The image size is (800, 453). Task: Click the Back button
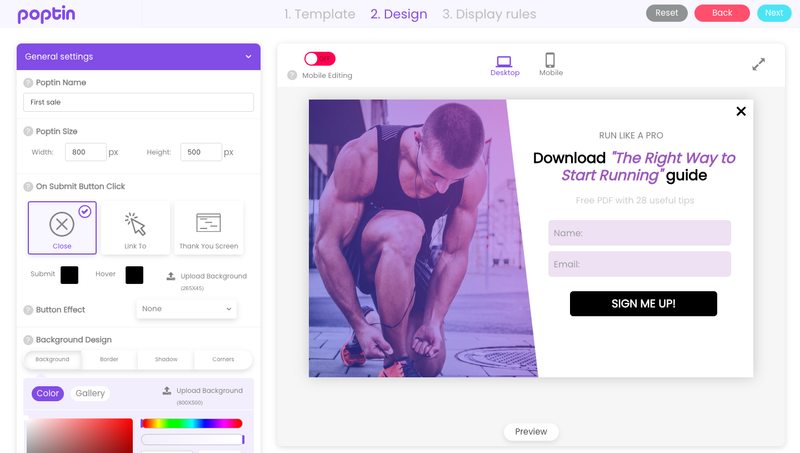tap(722, 13)
